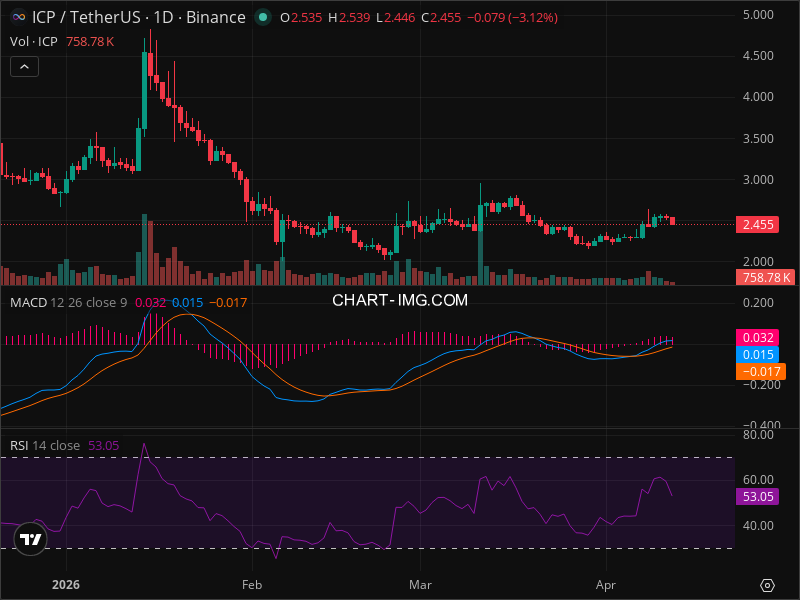Click the 5.000 price scale label
The height and width of the screenshot is (600, 800).
pos(758,15)
